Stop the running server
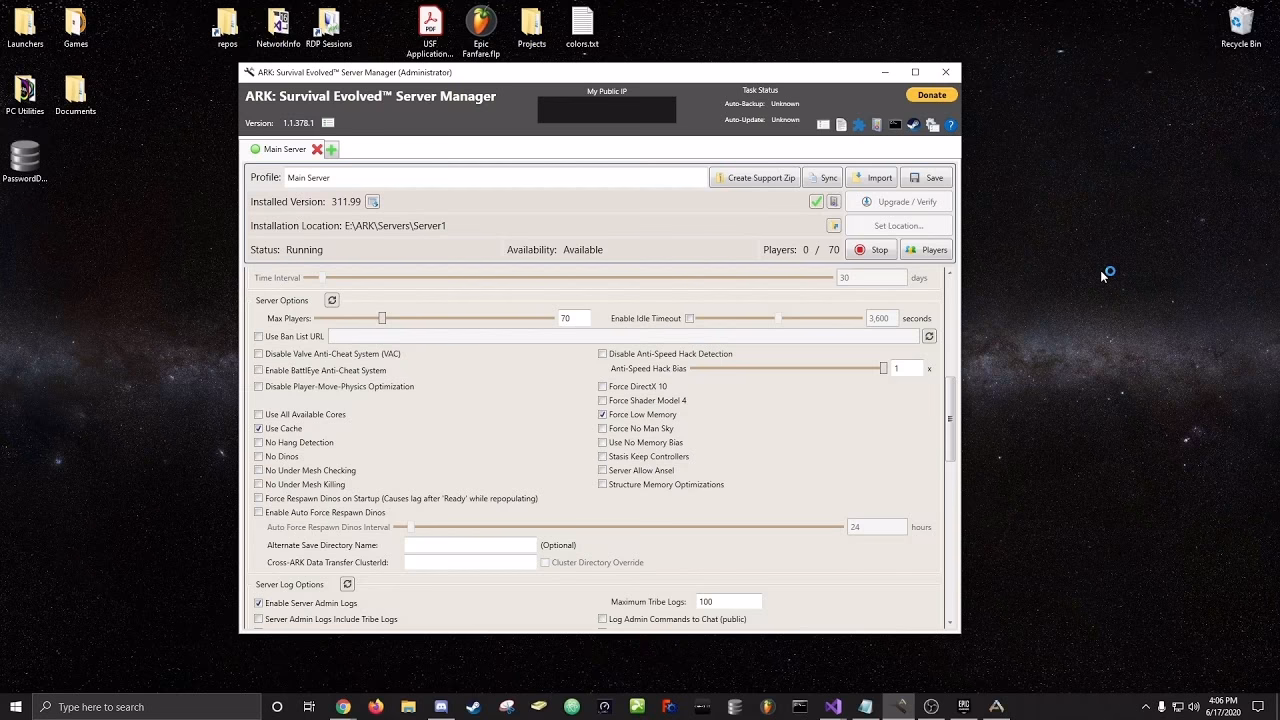The image size is (1280, 720). (871, 250)
